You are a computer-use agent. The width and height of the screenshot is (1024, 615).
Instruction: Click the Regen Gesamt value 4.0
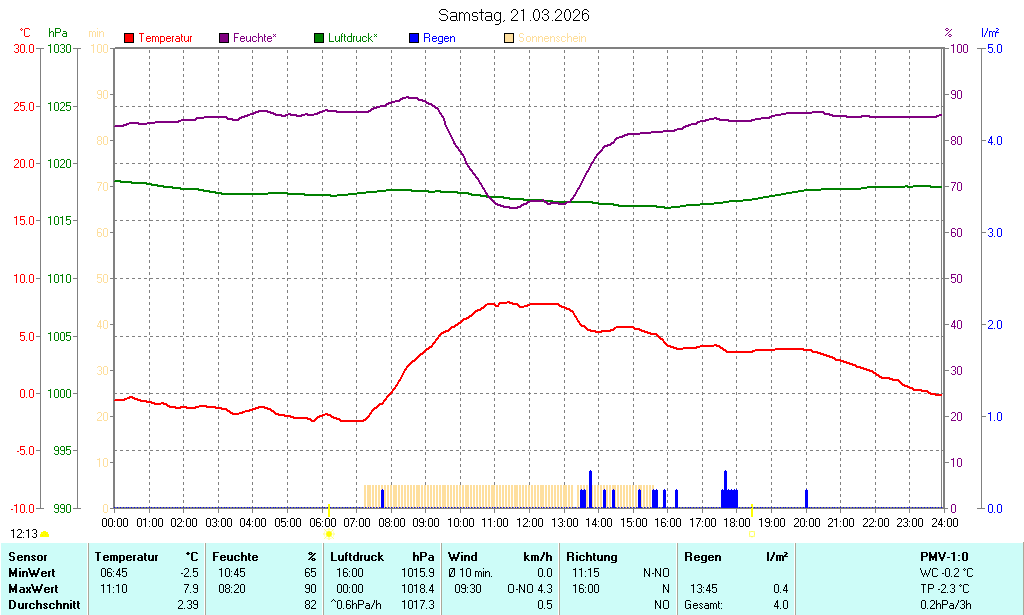(780, 604)
